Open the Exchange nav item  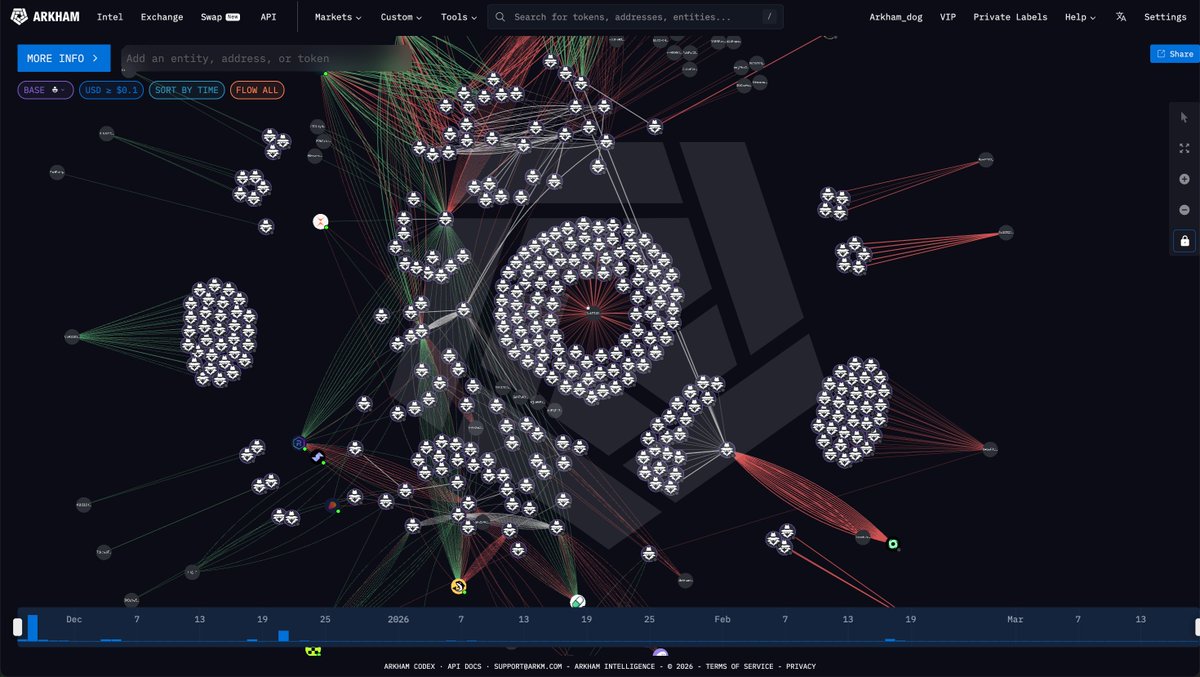pos(162,17)
